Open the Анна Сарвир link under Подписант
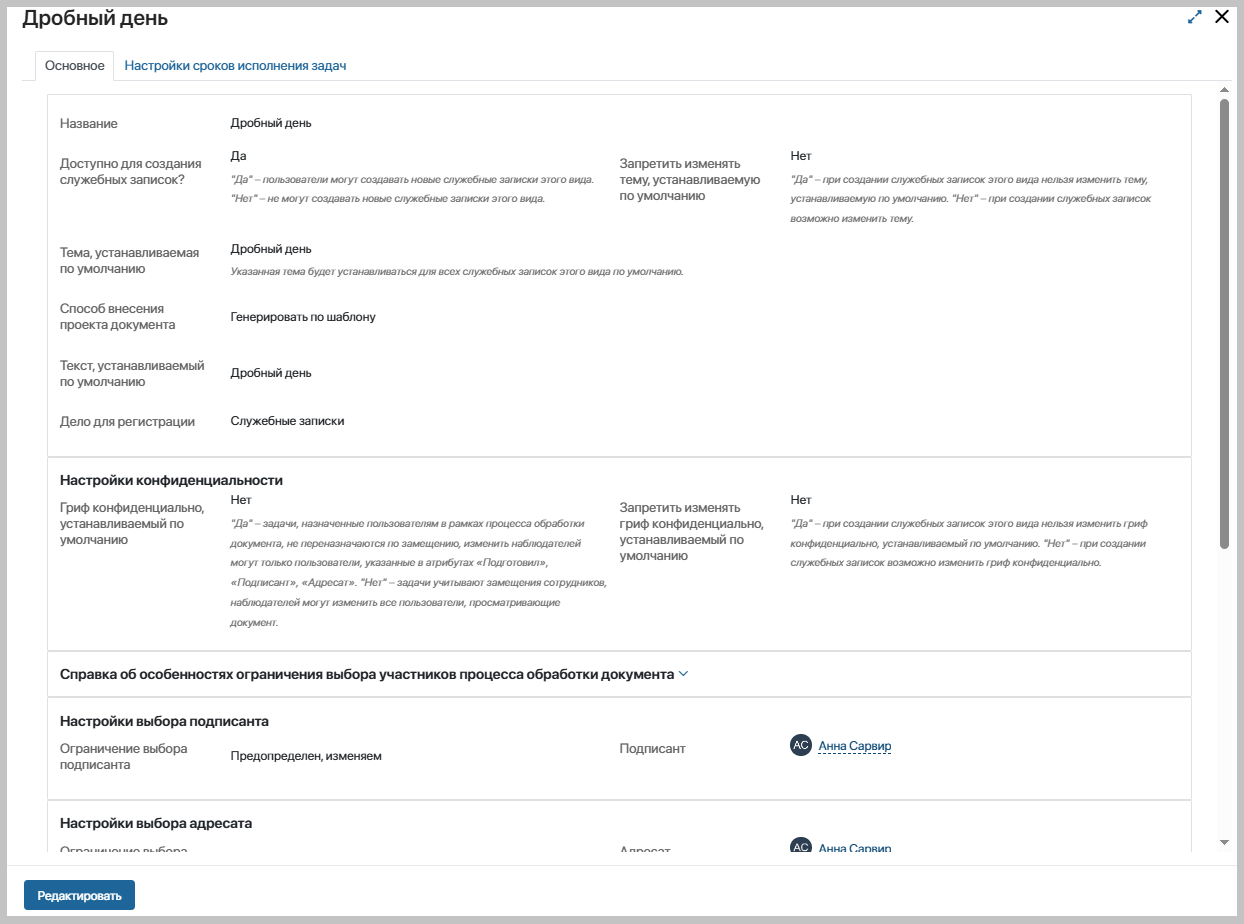Image resolution: width=1244 pixels, height=924 pixels. coord(854,746)
